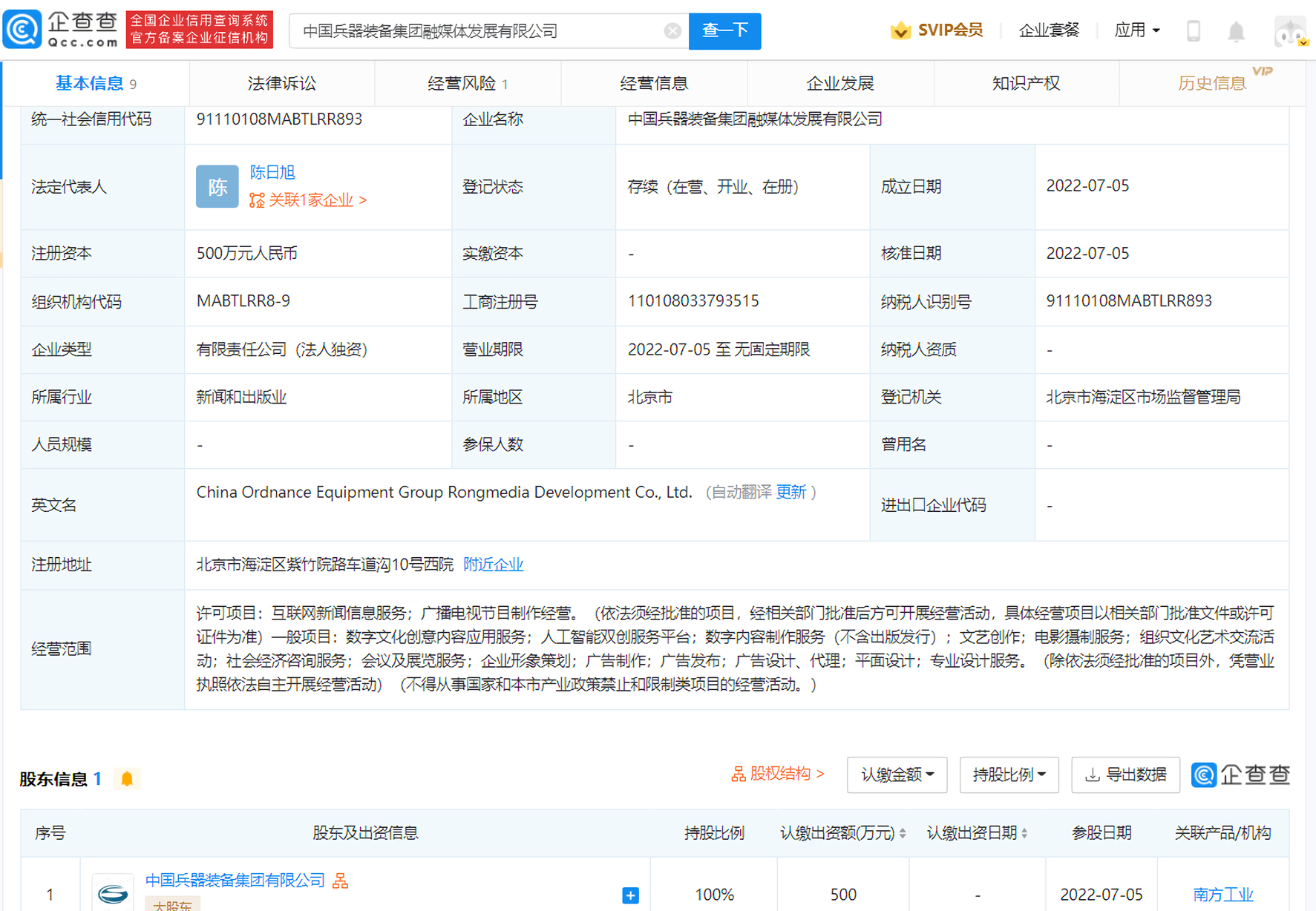
Task: Sort by 认缴出资日期 column arrows
Action: point(1024,833)
